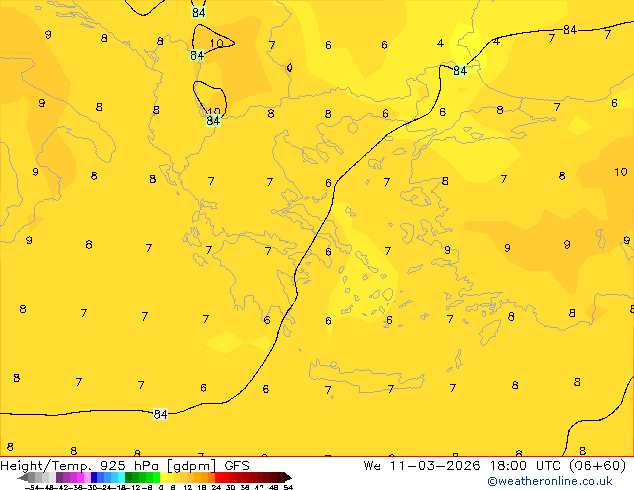Click the '10' value inside the small closed northern contour
Viewport: 634px width, 490px height.
coord(217,43)
